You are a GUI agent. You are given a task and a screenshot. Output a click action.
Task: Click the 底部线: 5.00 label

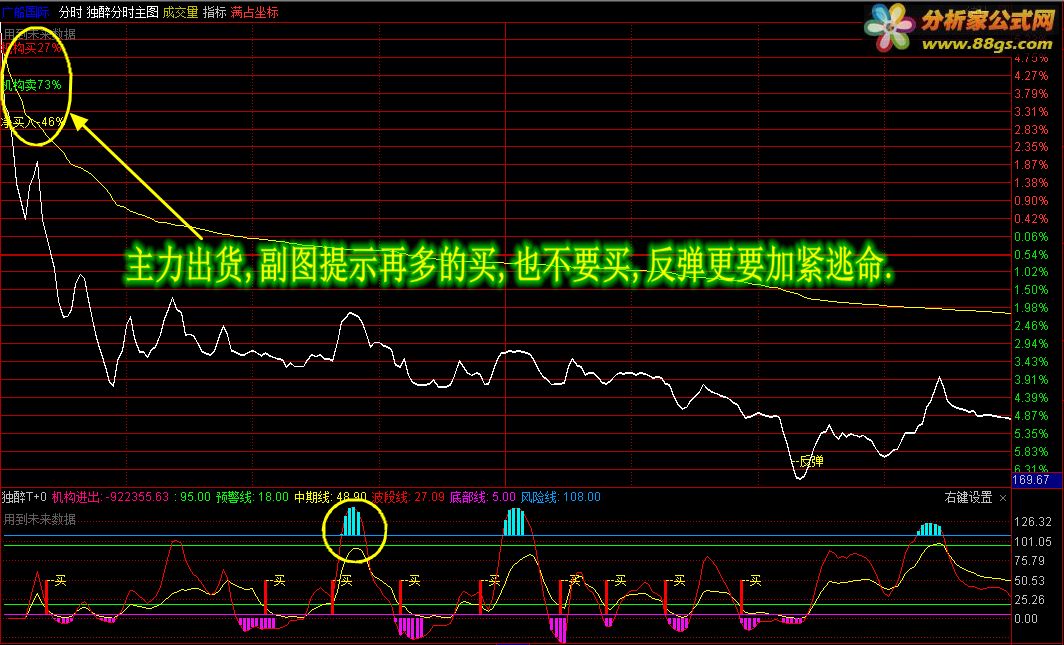pos(482,497)
